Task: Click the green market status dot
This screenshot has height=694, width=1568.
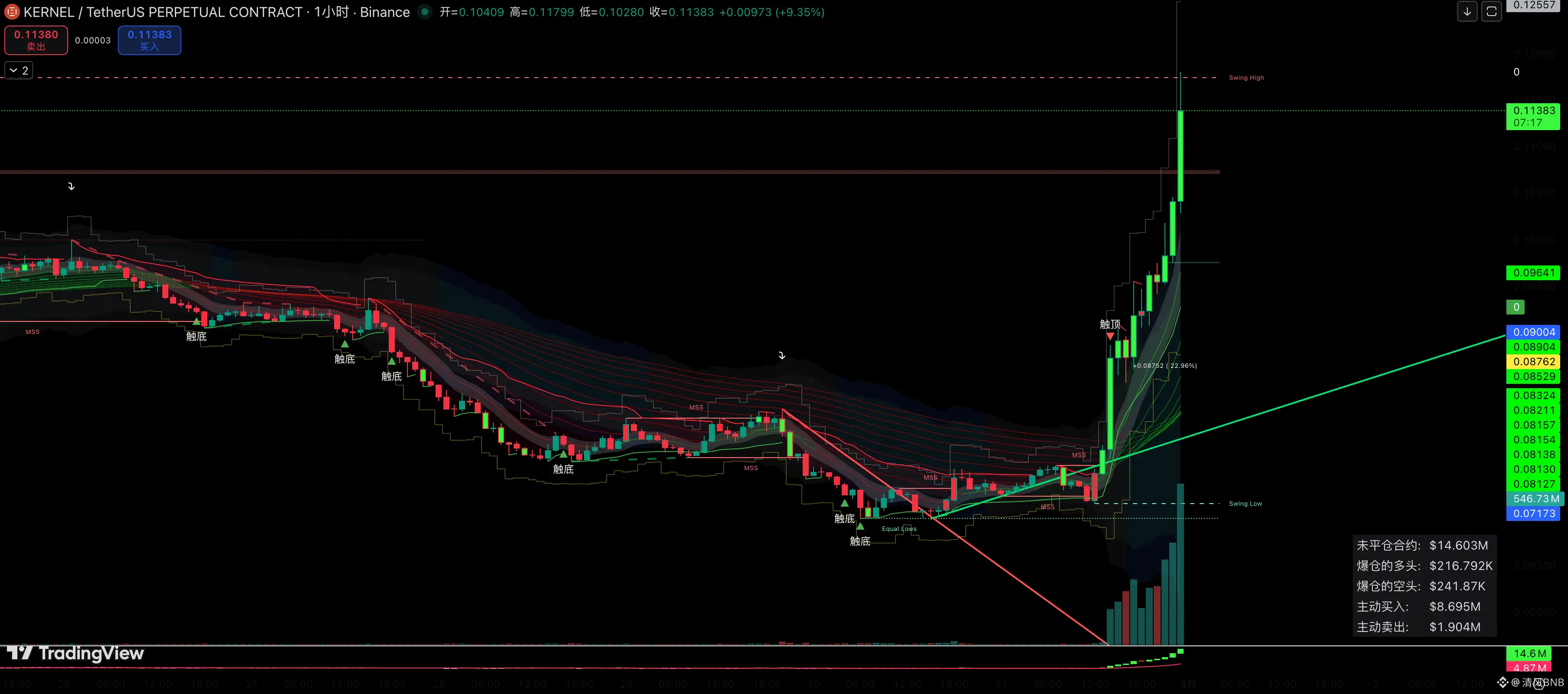Action: pos(425,12)
